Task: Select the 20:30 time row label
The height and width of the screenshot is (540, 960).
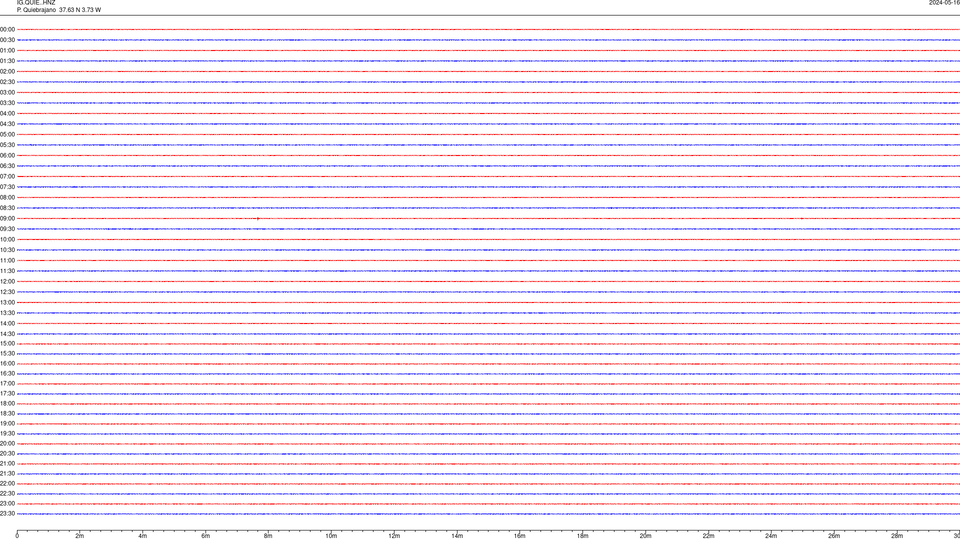Action: [x=7, y=454]
